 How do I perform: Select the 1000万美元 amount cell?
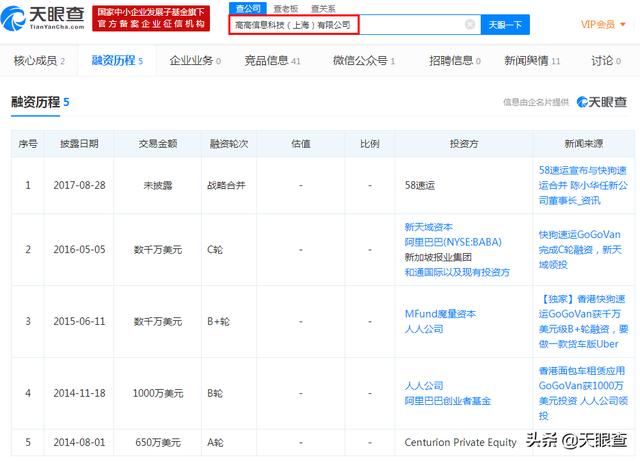coord(158,393)
